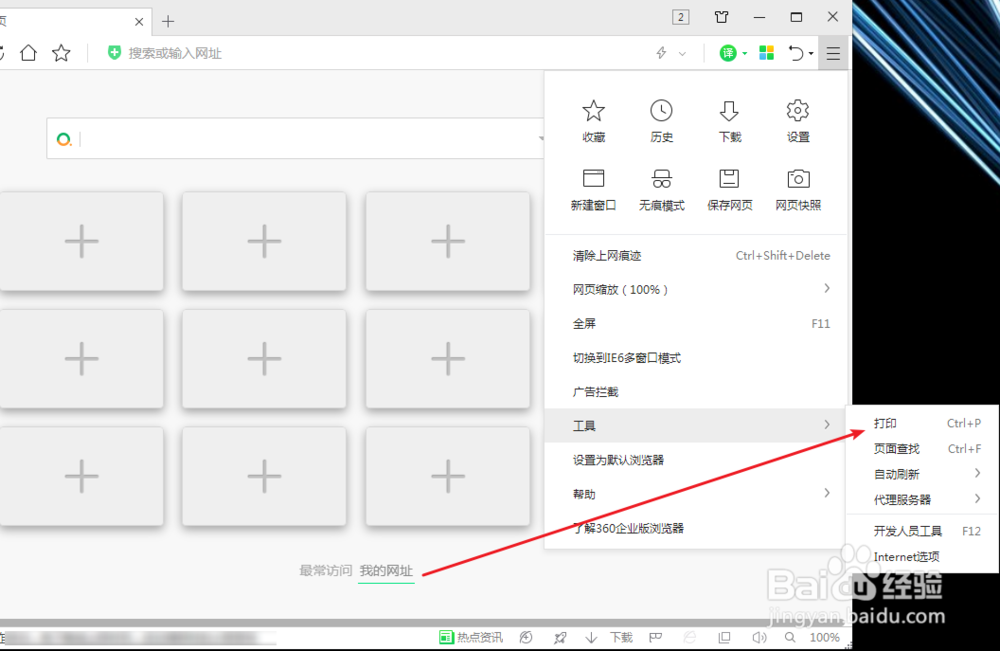
Task: Click the home icon in the toolbar
Action: [x=28, y=52]
